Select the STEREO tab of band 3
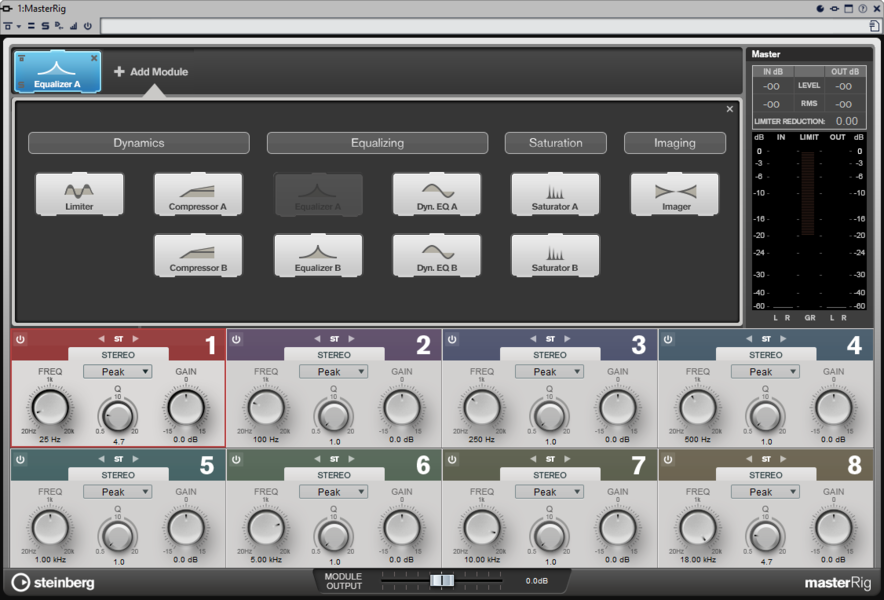 [550, 355]
